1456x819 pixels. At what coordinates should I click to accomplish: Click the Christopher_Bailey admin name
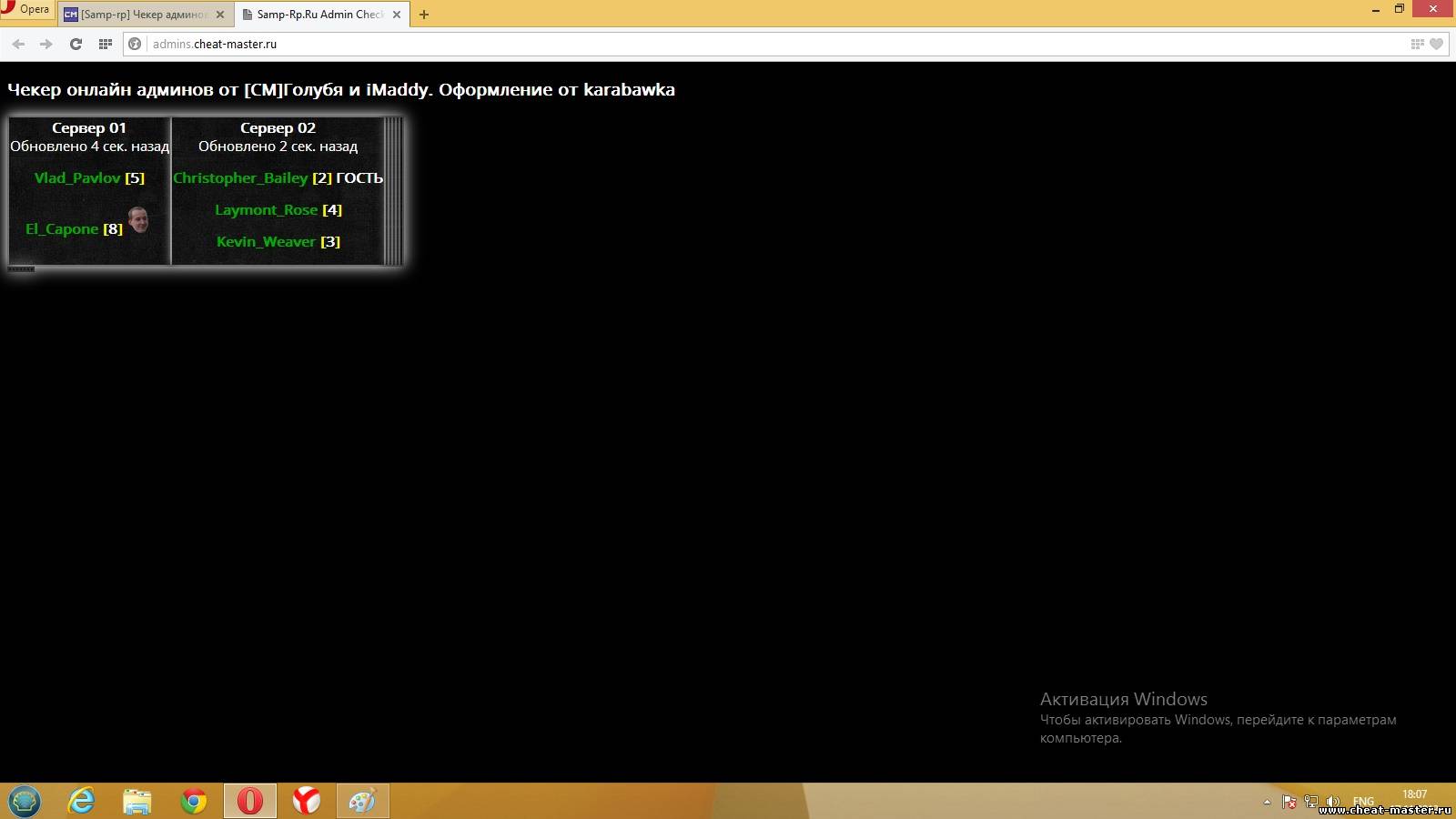point(240,178)
